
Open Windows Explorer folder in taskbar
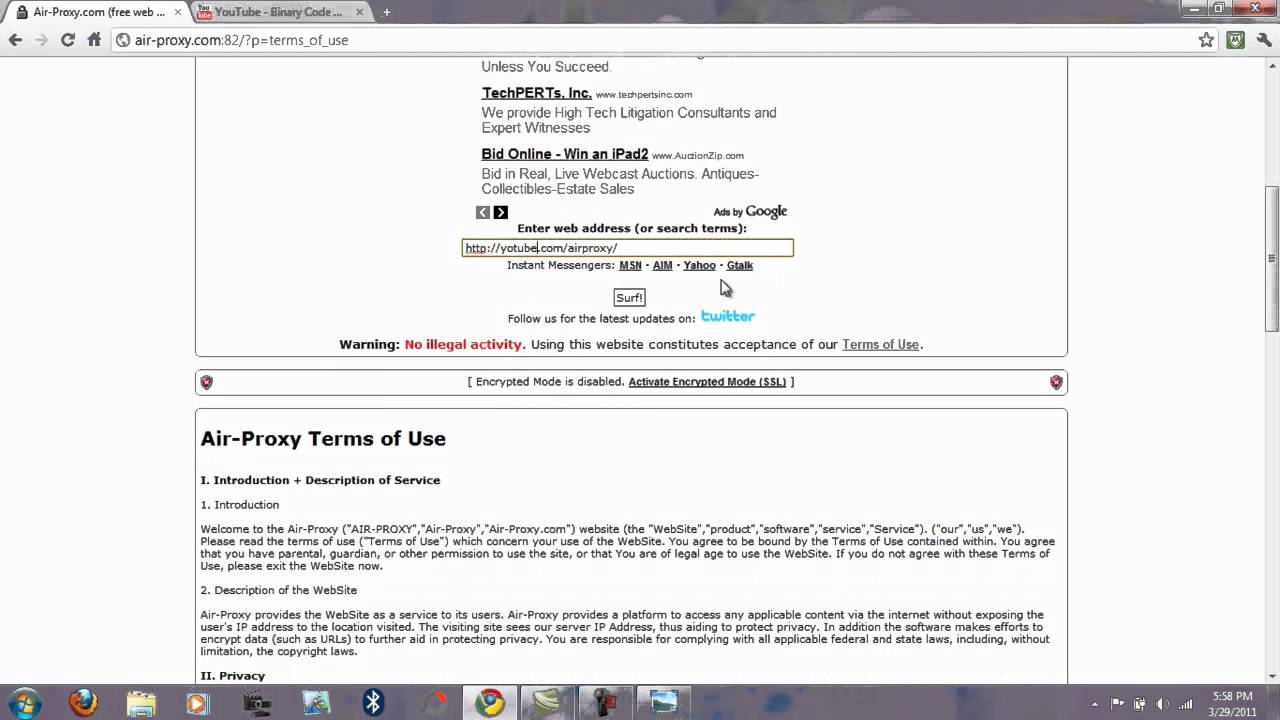[x=141, y=702]
